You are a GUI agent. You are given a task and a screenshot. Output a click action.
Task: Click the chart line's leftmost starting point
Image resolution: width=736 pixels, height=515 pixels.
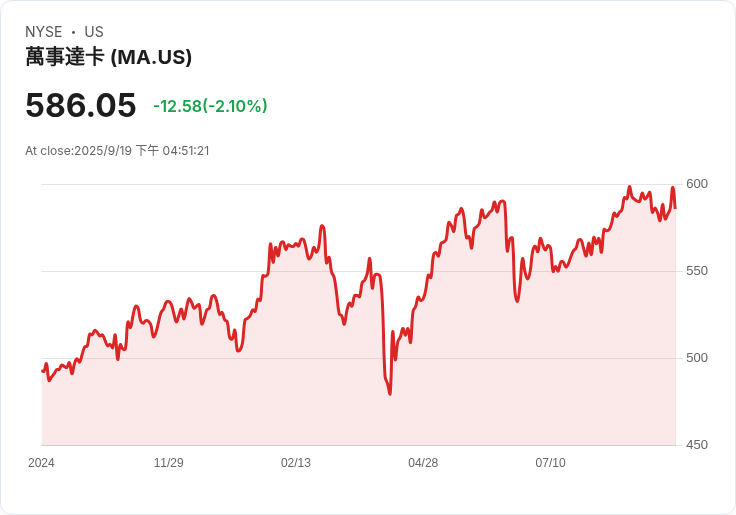(x=42, y=371)
